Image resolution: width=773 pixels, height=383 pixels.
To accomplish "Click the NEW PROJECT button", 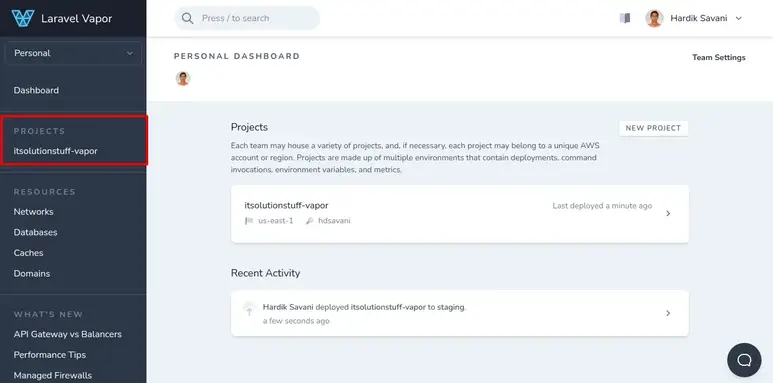I will coord(653,128).
